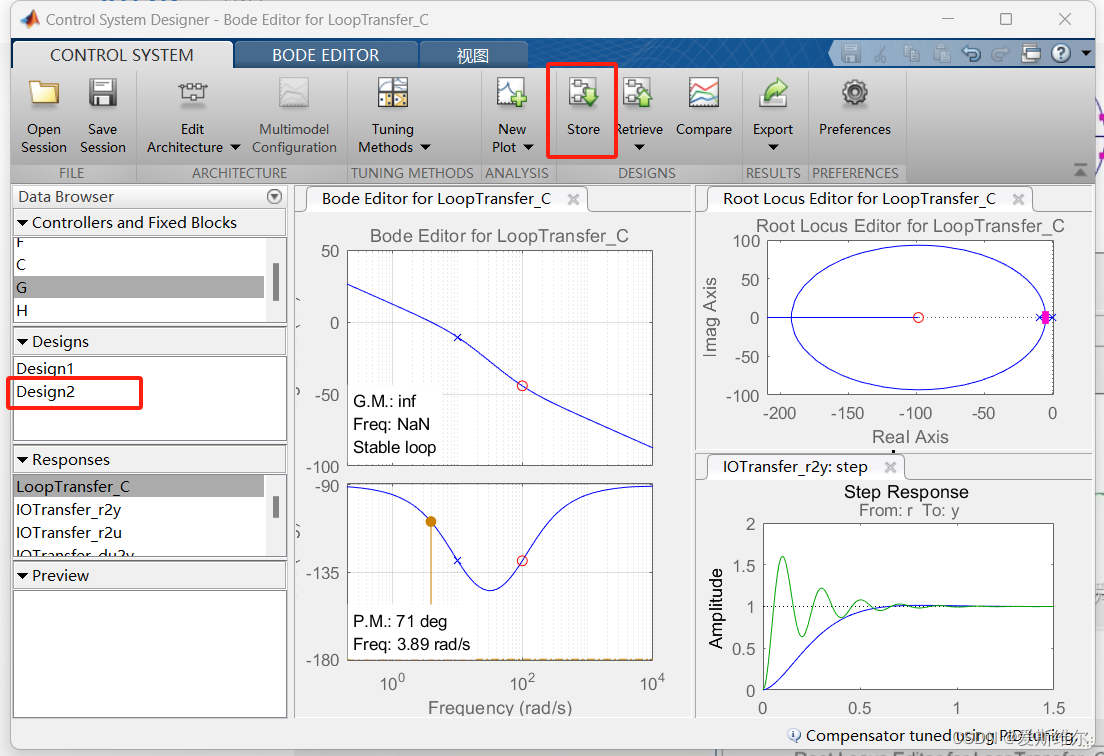This screenshot has width=1104, height=756.
Task: Collapse the Responses section
Action: click(23, 460)
